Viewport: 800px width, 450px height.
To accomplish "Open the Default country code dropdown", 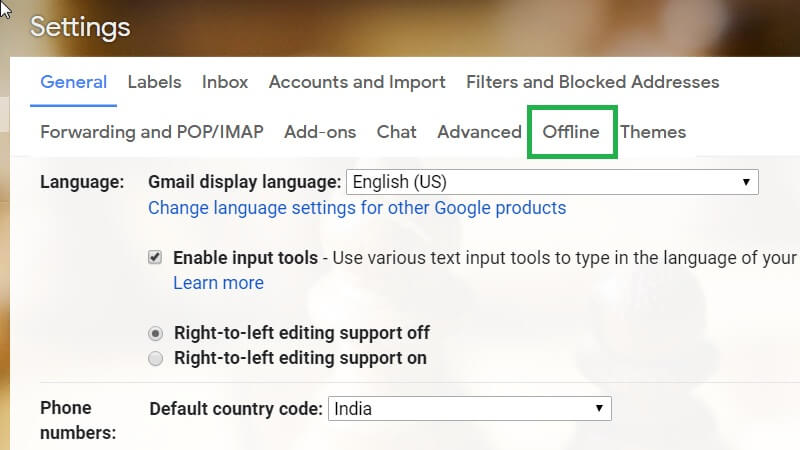I will click(x=469, y=409).
